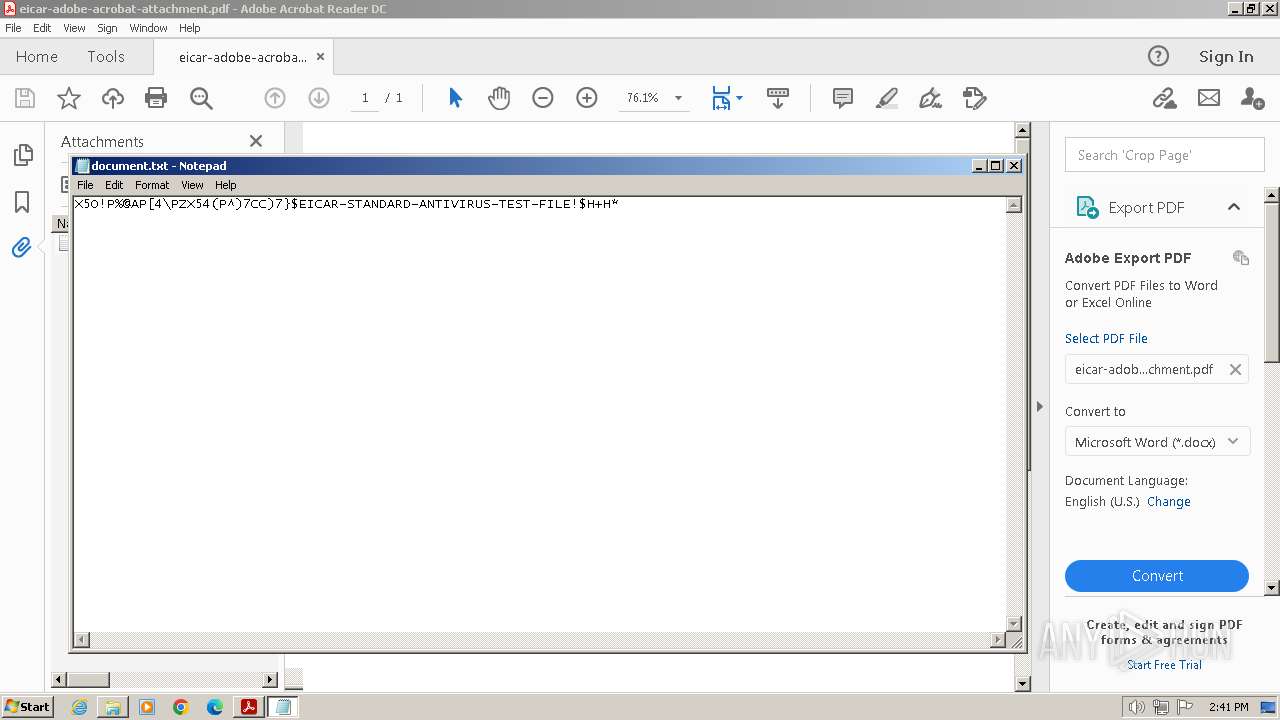Image resolution: width=1280 pixels, height=720 pixels.
Task: Click the Start Free Trial link
Action: [1164, 665]
